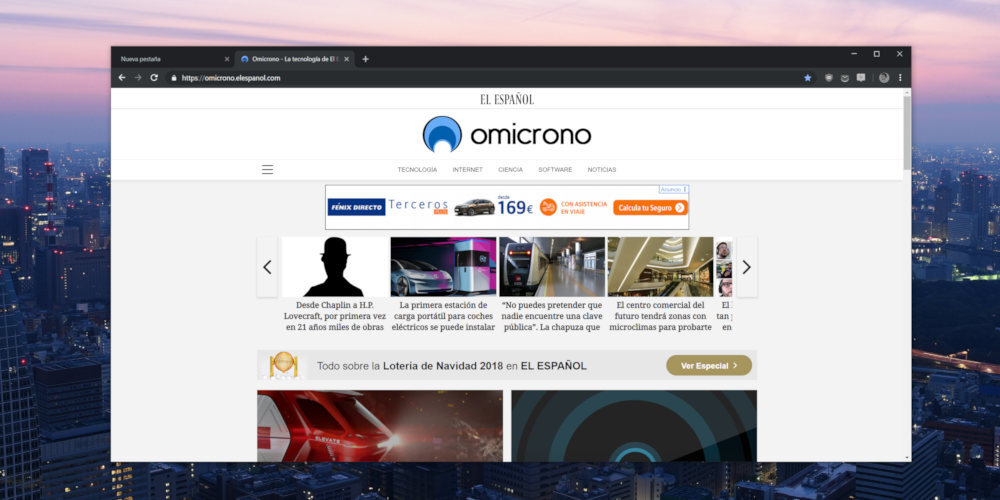This screenshot has height=500, width=1000.
Task: Show next carousel articles with right arrow
Action: pos(747,267)
